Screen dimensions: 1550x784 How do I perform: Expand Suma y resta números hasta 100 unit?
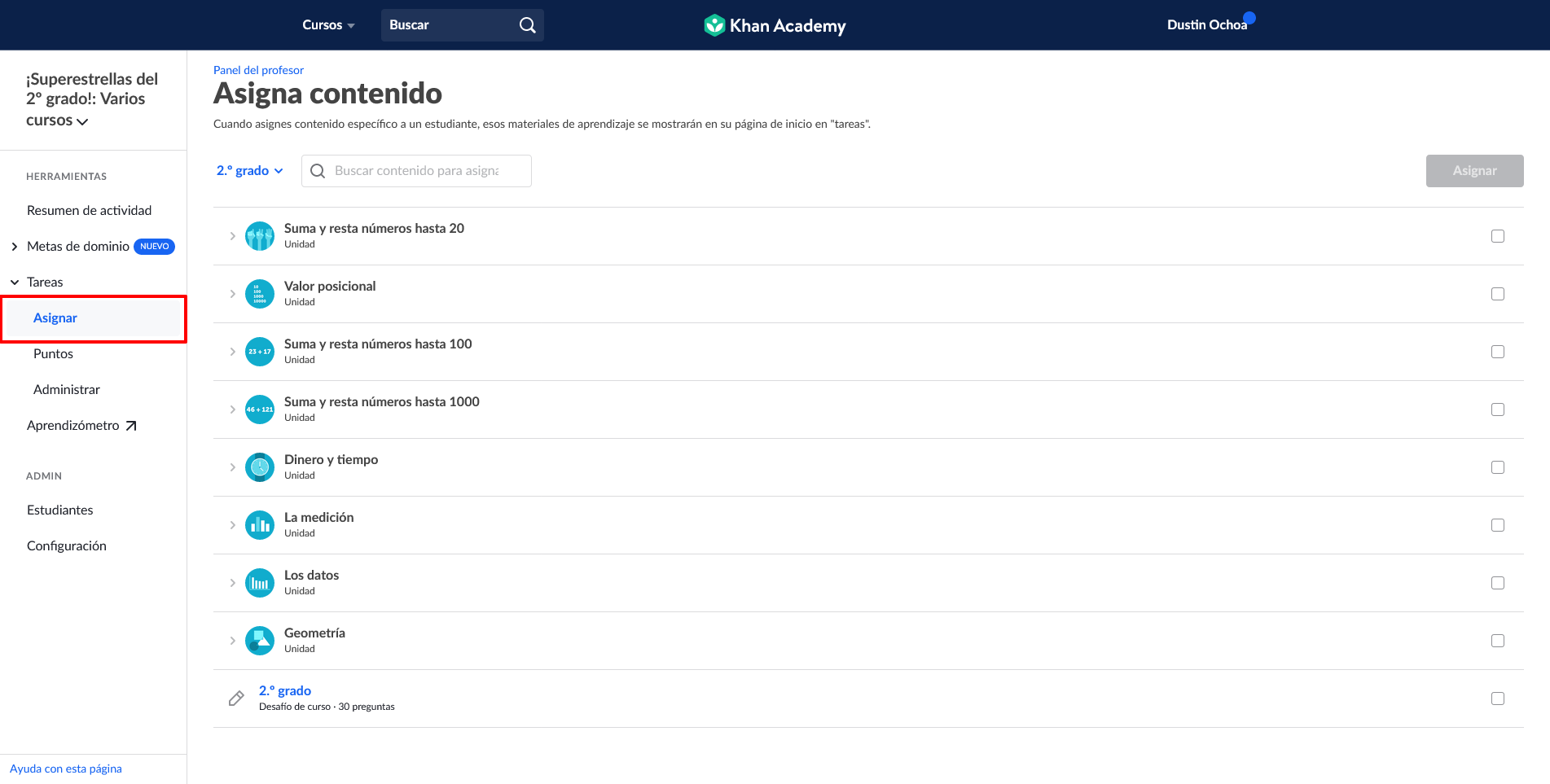coord(232,352)
